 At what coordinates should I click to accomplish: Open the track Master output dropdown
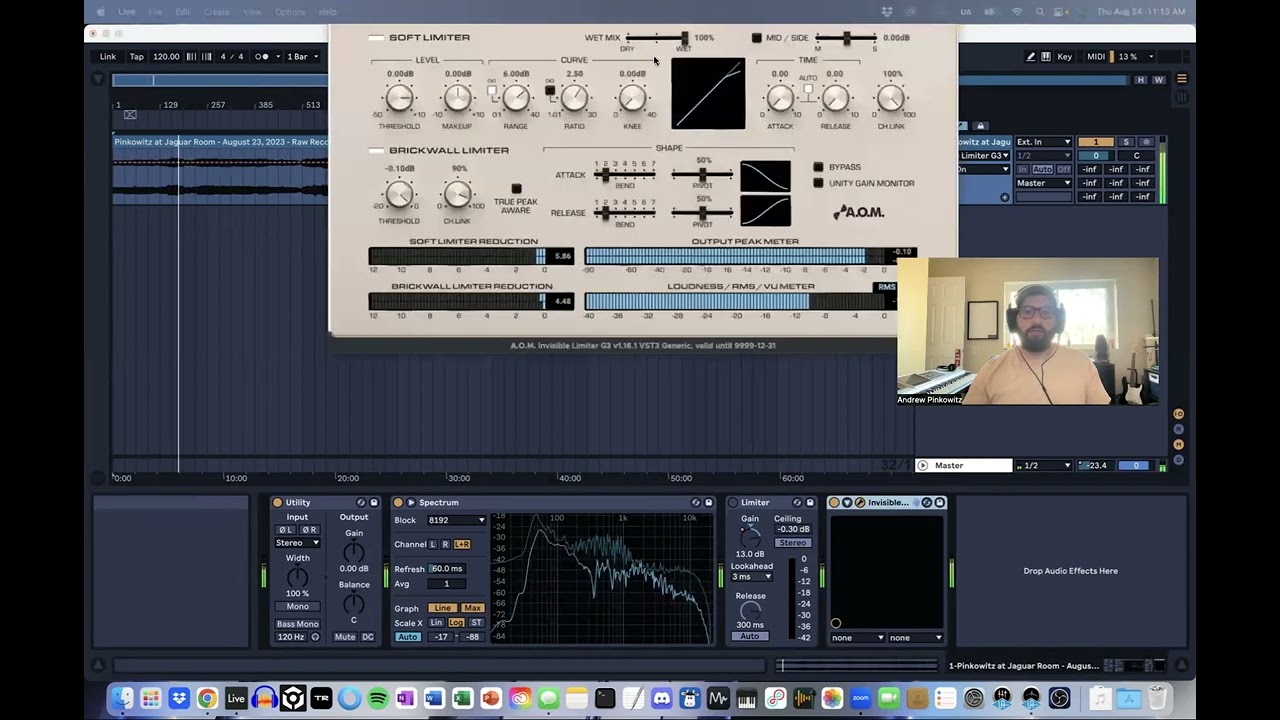[1044, 183]
